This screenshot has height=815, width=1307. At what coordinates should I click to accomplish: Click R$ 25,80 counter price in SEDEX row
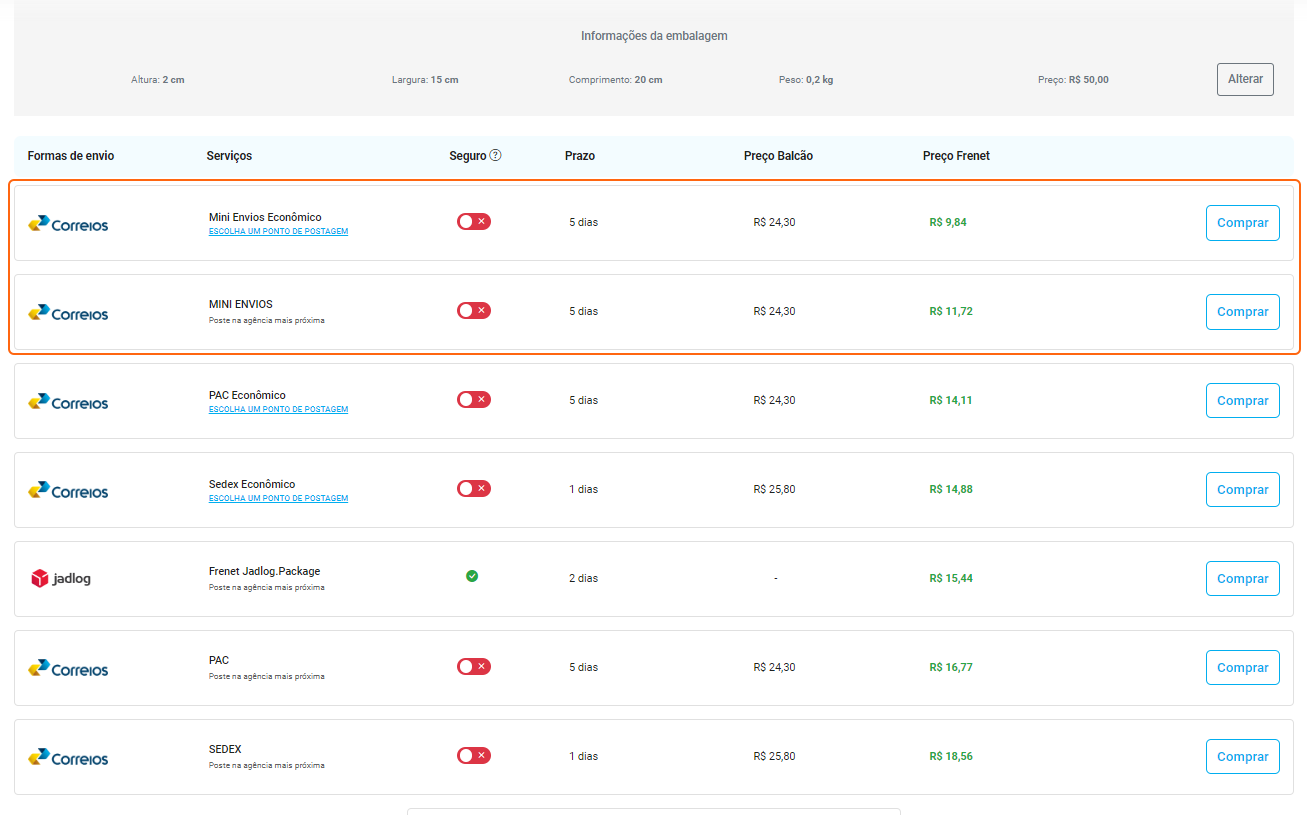point(775,756)
